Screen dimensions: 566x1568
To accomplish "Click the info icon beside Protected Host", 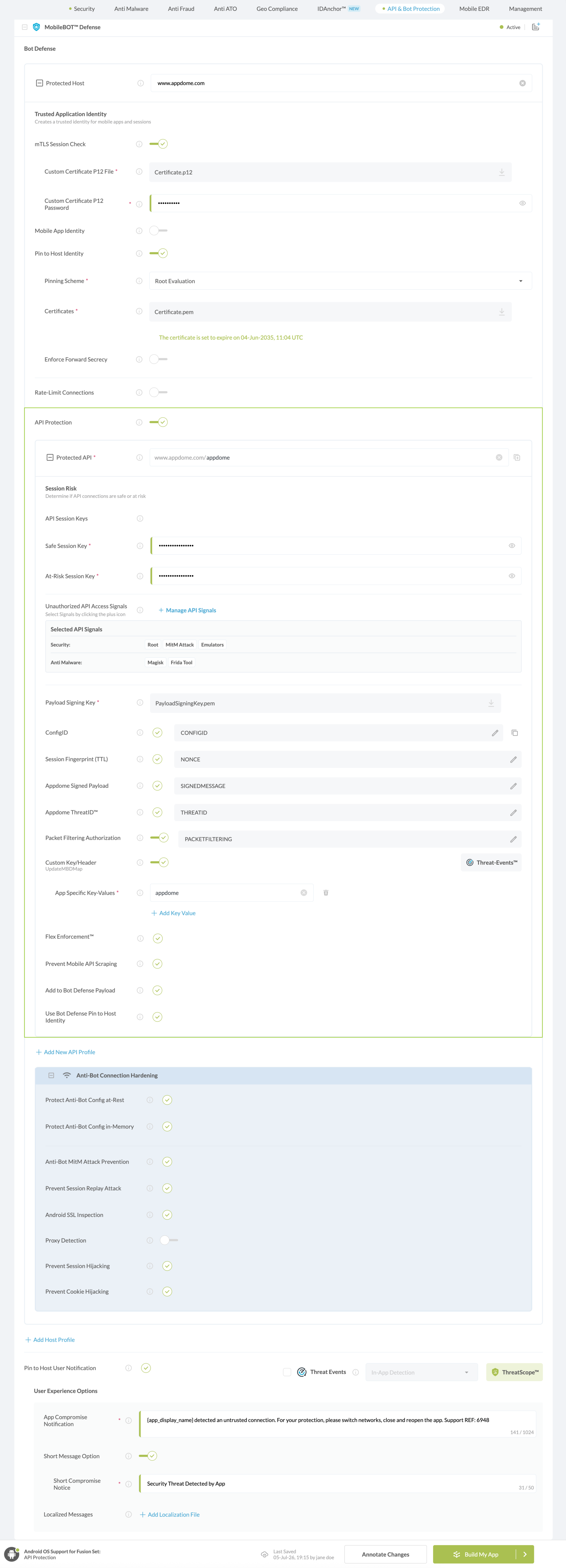I will coord(141,83).
